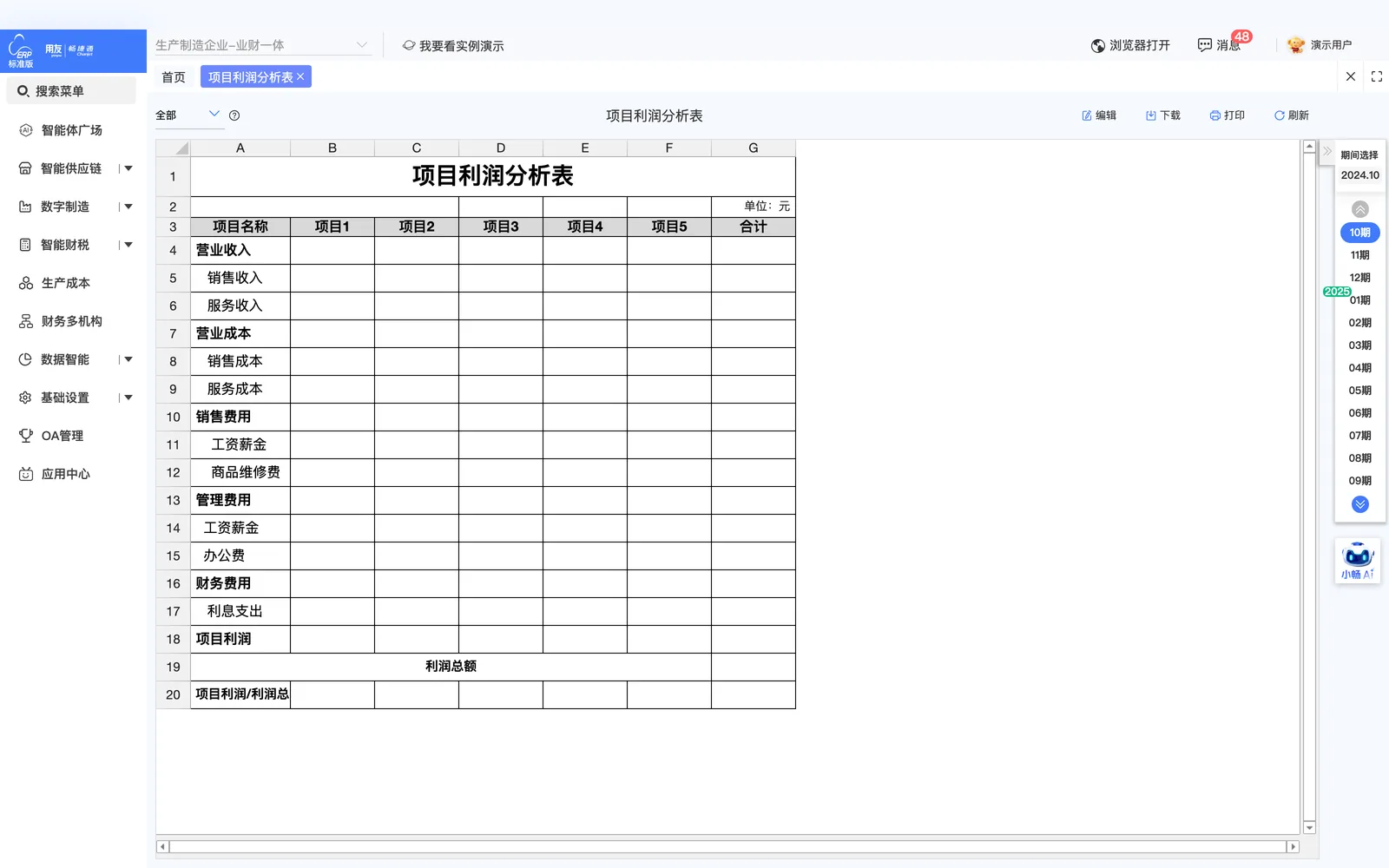Open 应用中心 in the sidebar

coord(65,474)
